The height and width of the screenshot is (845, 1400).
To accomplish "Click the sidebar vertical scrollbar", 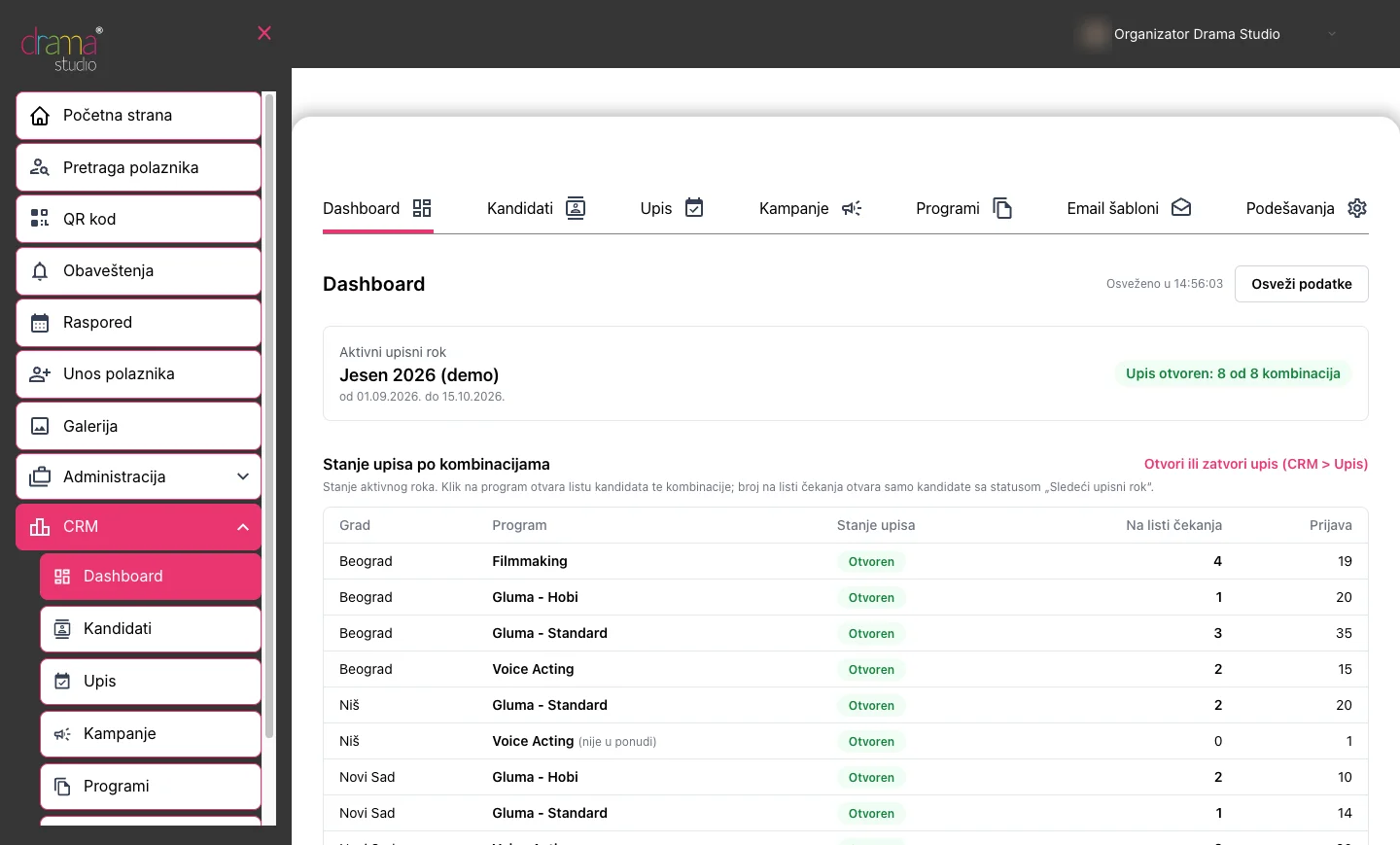I will 269,414.
